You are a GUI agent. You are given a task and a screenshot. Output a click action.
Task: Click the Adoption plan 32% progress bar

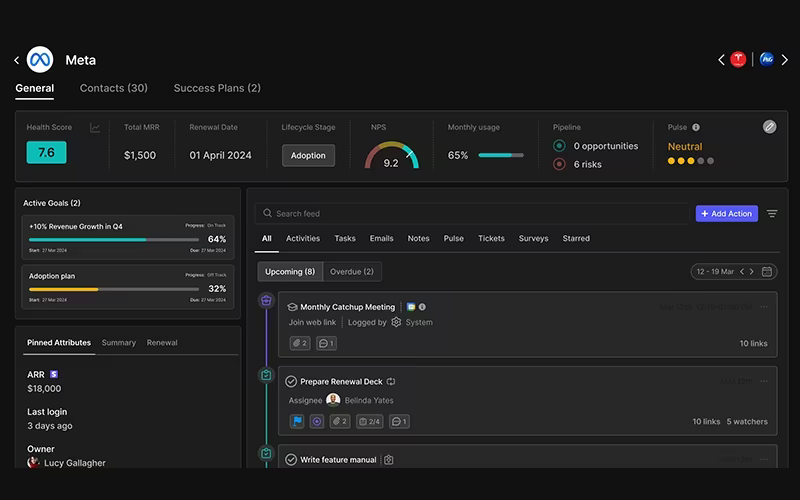pyautogui.click(x=114, y=289)
